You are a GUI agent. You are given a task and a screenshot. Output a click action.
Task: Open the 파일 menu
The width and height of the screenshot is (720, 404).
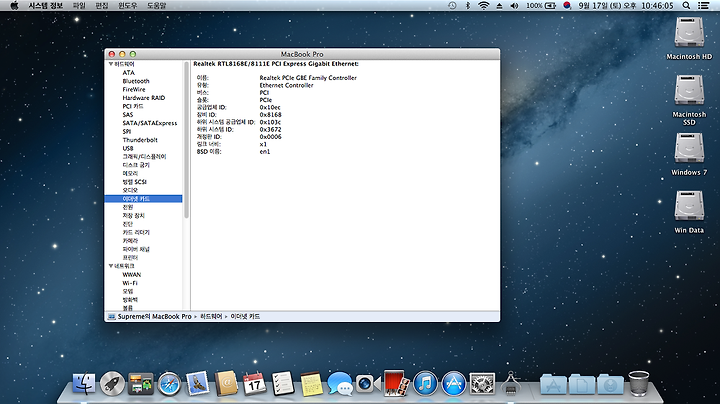[79, 6]
